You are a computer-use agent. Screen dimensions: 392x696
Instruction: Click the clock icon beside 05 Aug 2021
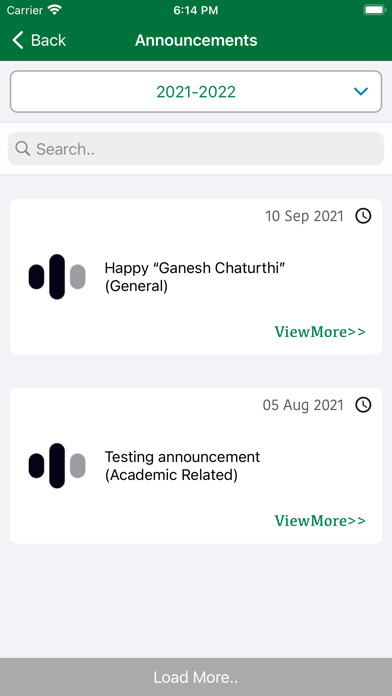363,405
